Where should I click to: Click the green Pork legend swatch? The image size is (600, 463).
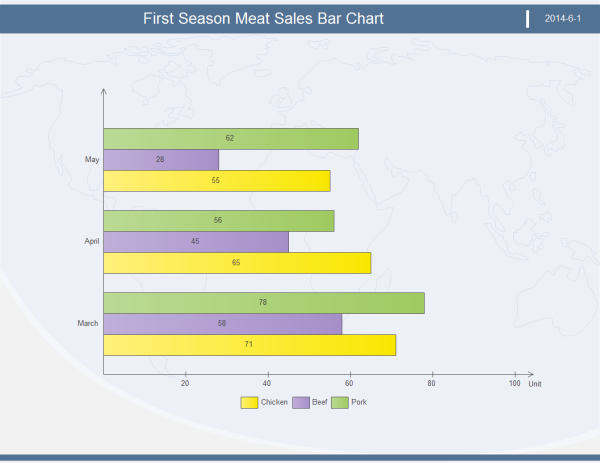pyautogui.click(x=339, y=402)
